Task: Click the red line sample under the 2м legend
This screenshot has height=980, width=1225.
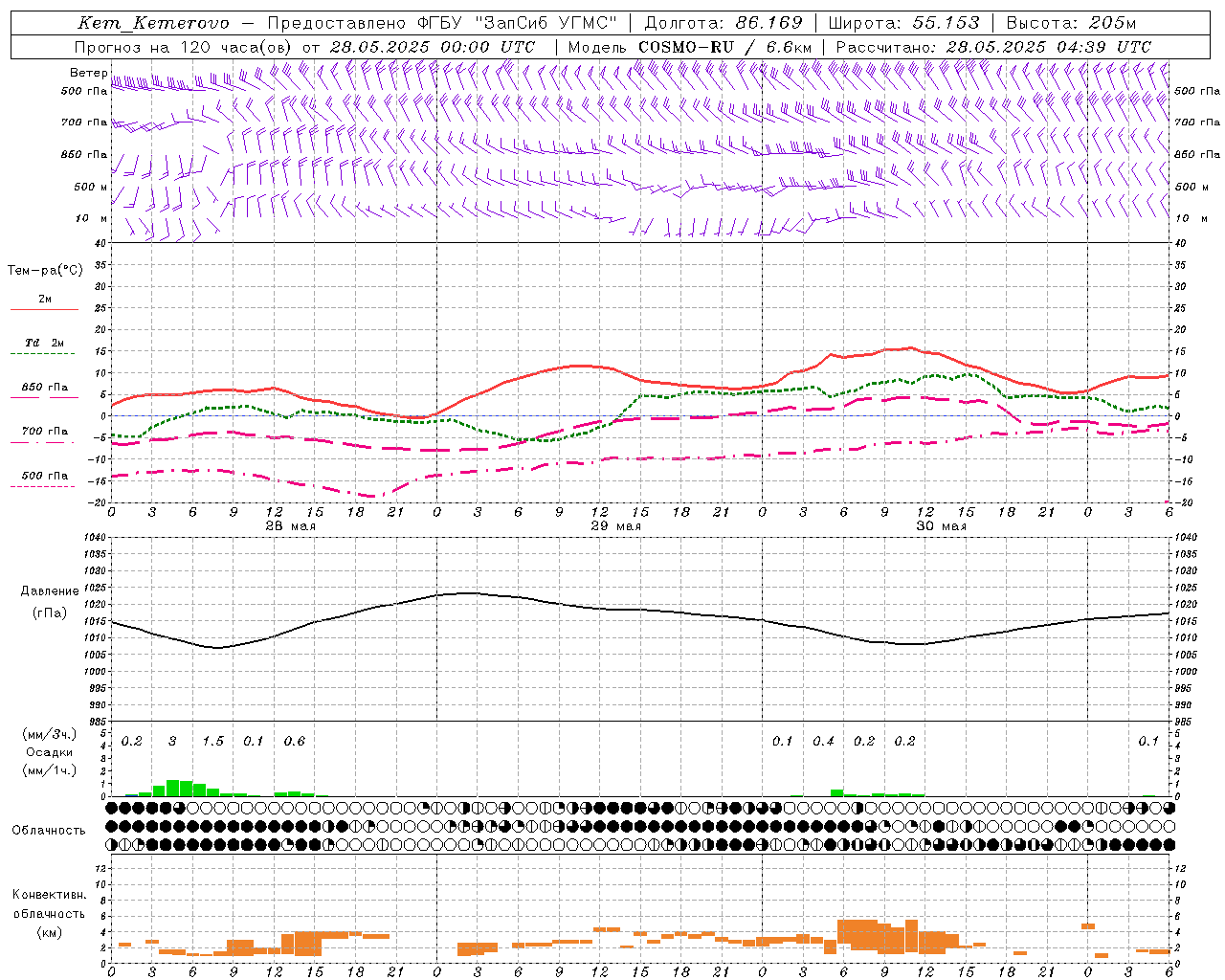Action: [44, 310]
